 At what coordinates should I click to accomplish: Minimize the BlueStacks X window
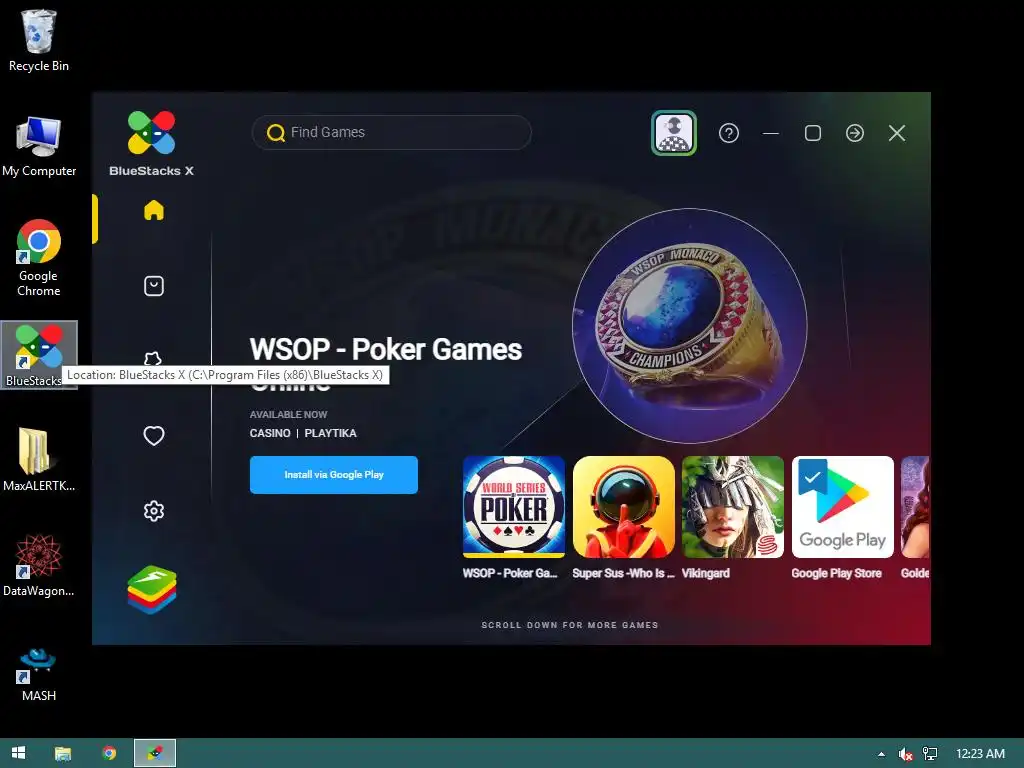tap(771, 133)
